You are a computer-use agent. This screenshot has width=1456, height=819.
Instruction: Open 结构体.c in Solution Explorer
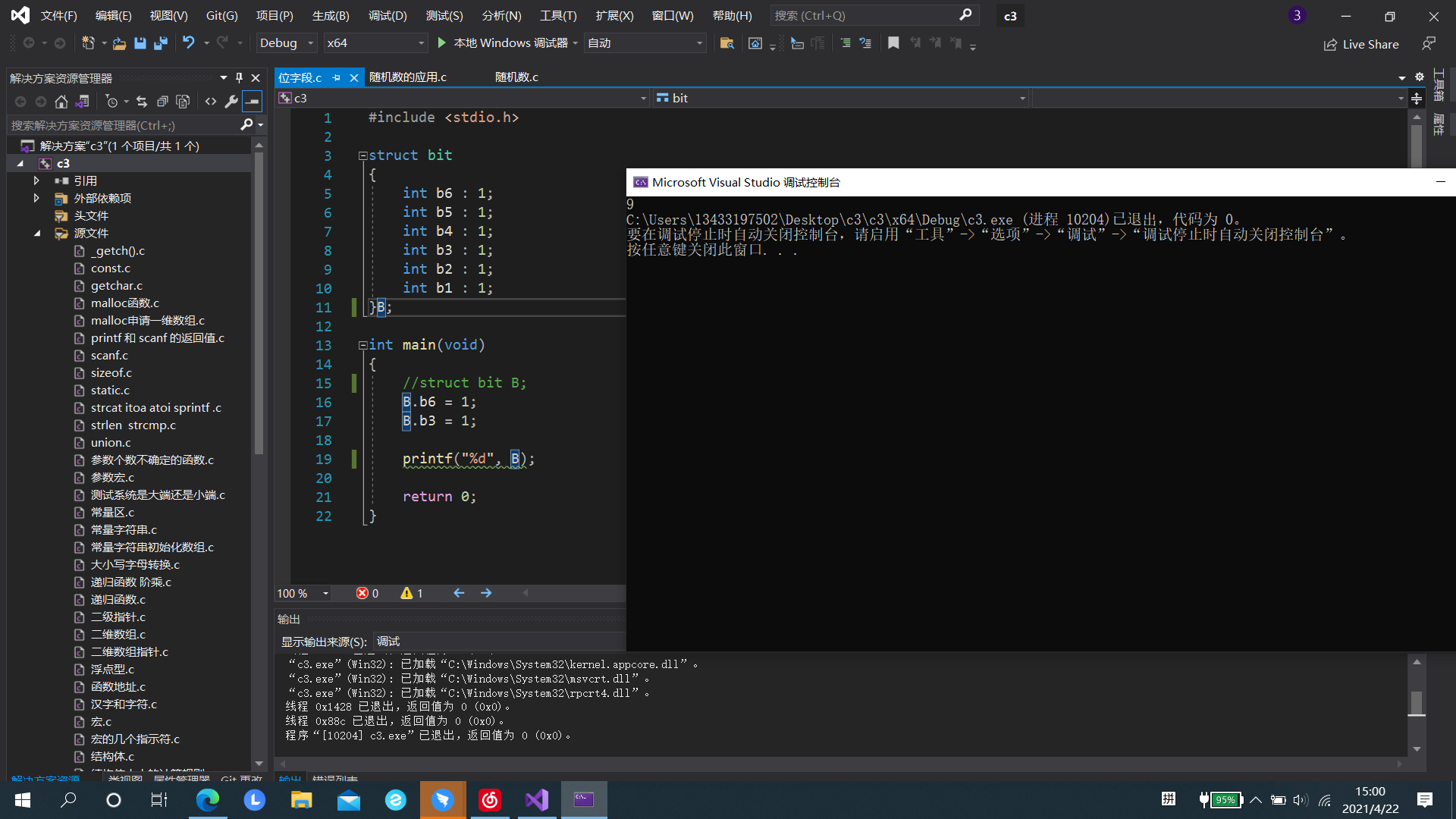(112, 756)
